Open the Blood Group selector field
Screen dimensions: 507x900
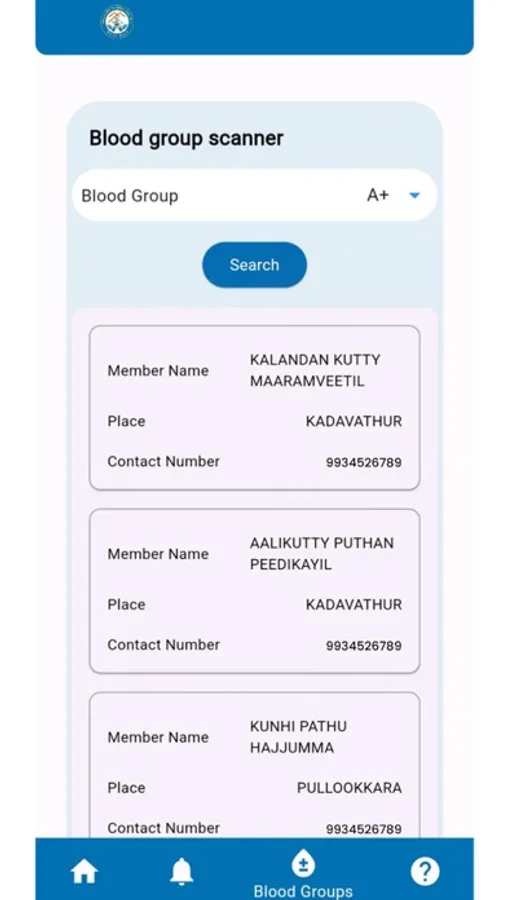click(254, 195)
